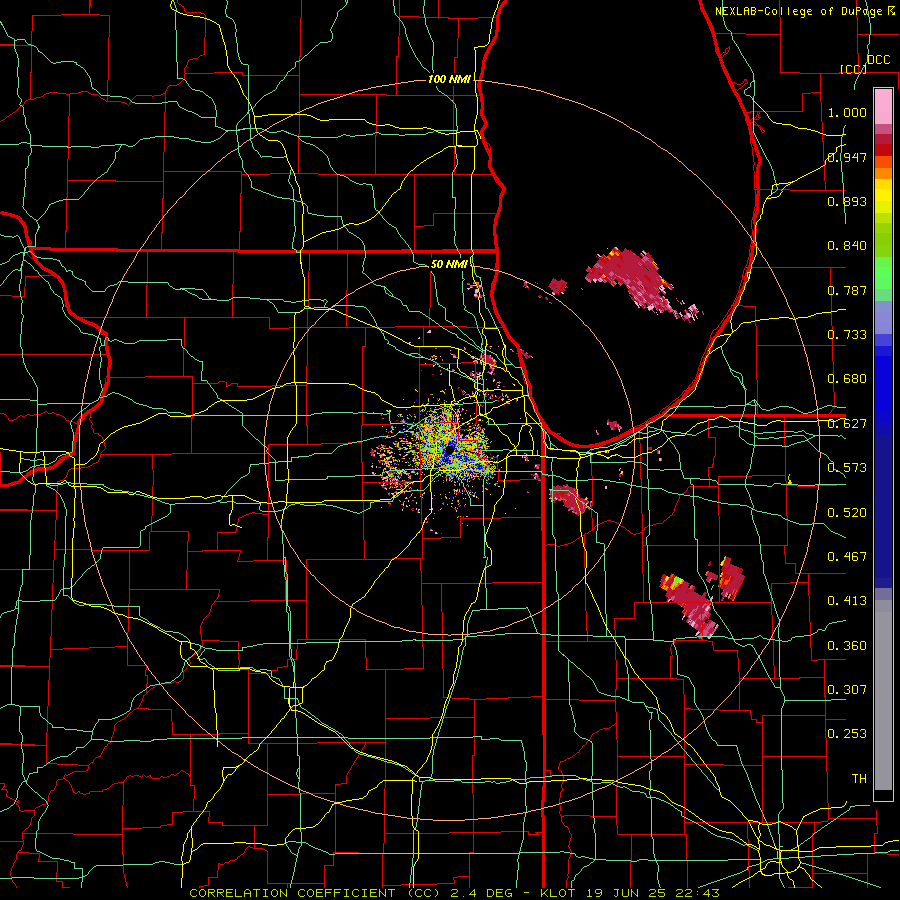Select the 0.947 legend value

(x=847, y=157)
